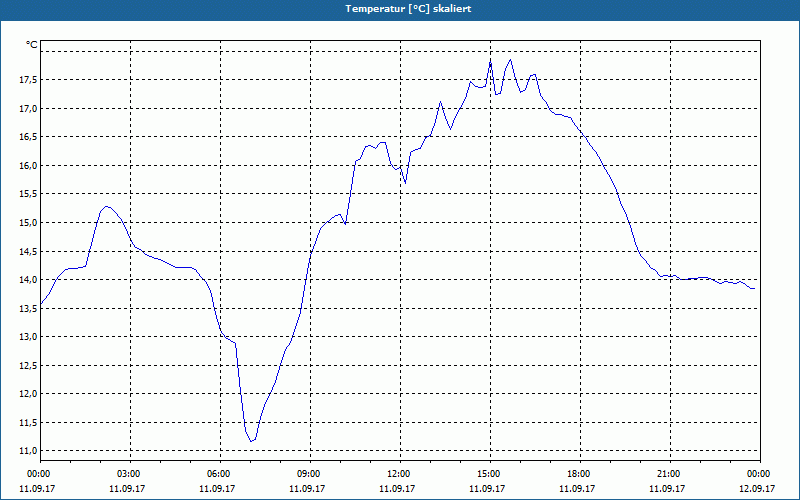Screen dimensions: 800x500
Task: Click the '00:00' label above date 12.09.17
Action: coord(760,474)
